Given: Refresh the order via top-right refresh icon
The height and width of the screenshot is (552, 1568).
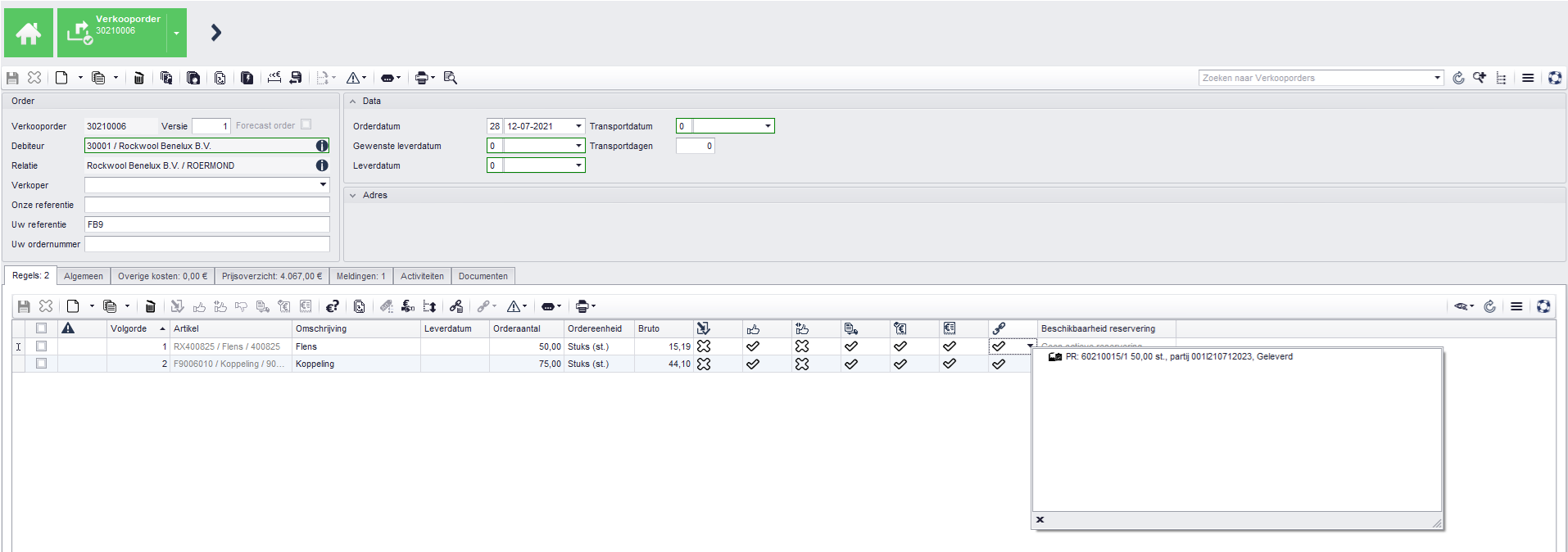Looking at the screenshot, I should click(x=1458, y=78).
